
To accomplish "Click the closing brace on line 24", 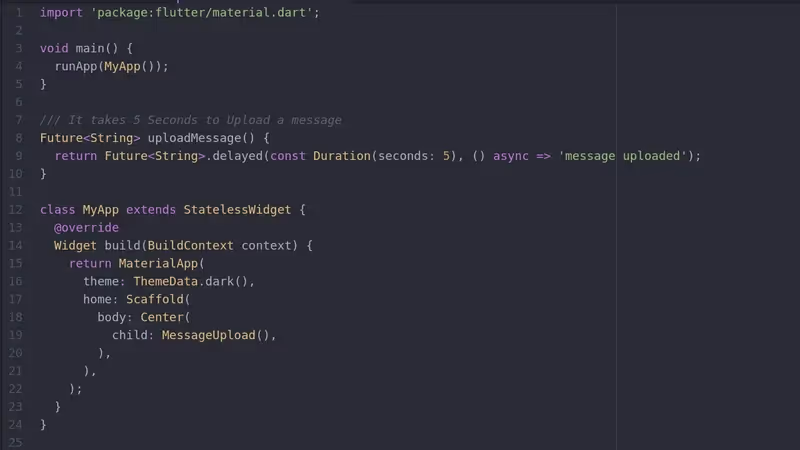I will (x=43, y=425).
